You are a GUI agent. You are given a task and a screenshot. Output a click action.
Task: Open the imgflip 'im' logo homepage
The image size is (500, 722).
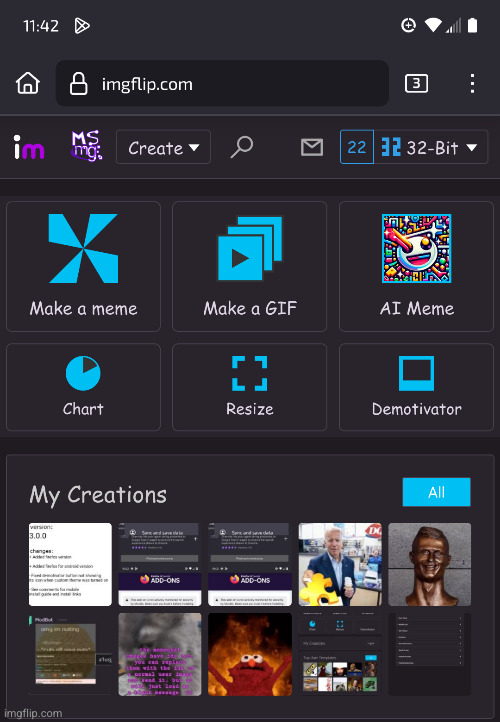point(29,147)
